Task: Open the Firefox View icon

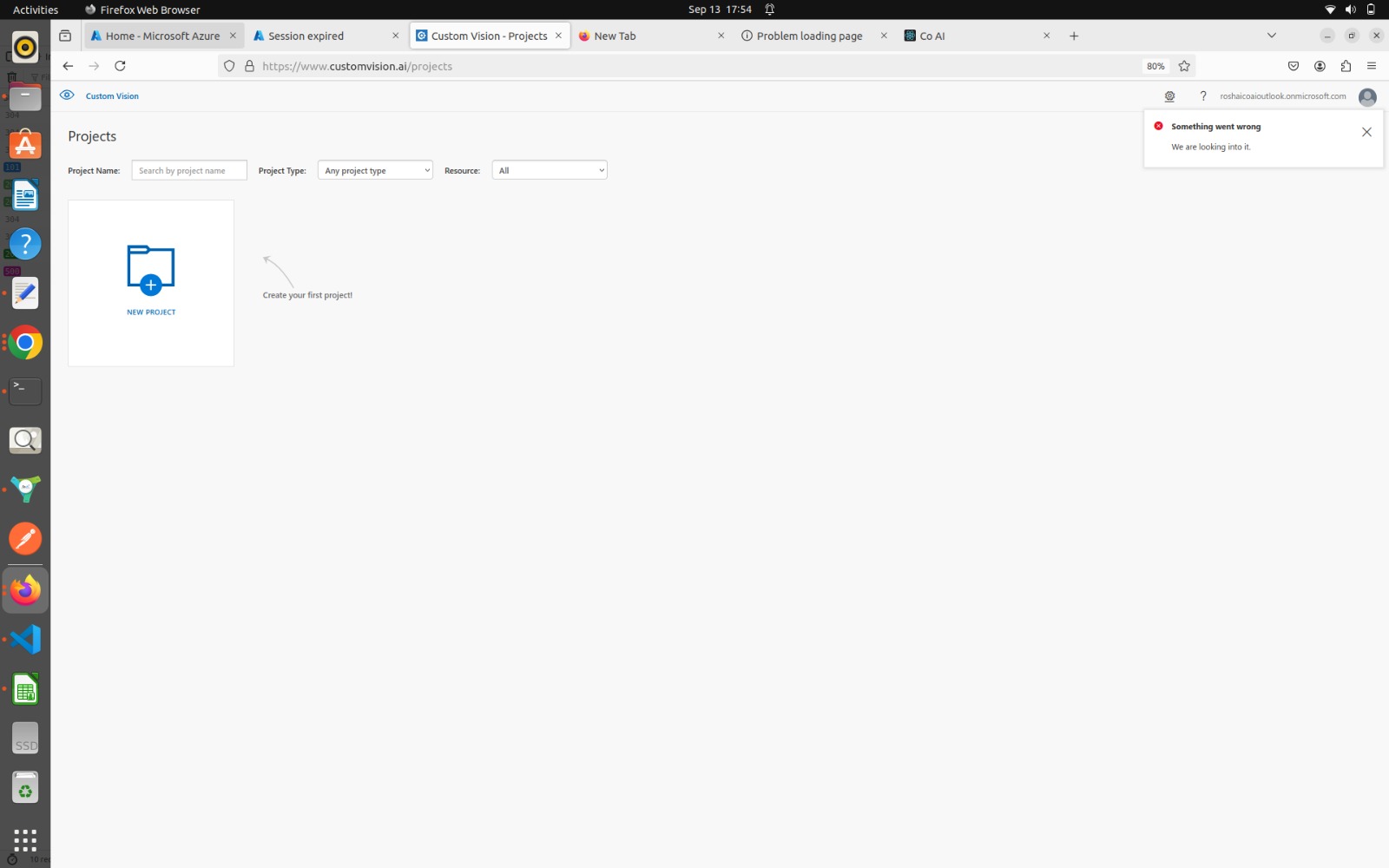Action: point(65,36)
